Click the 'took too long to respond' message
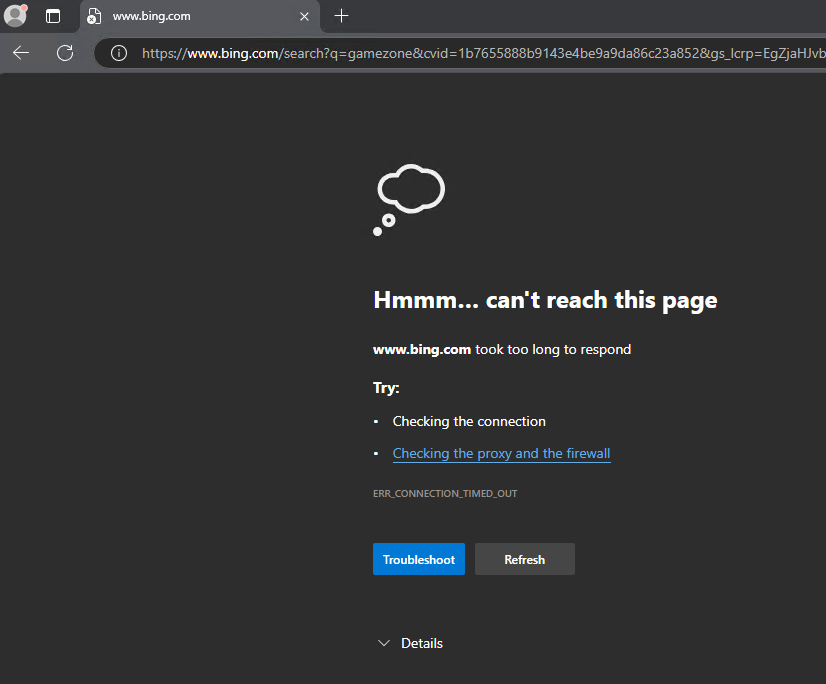This screenshot has width=826, height=684. click(x=553, y=349)
